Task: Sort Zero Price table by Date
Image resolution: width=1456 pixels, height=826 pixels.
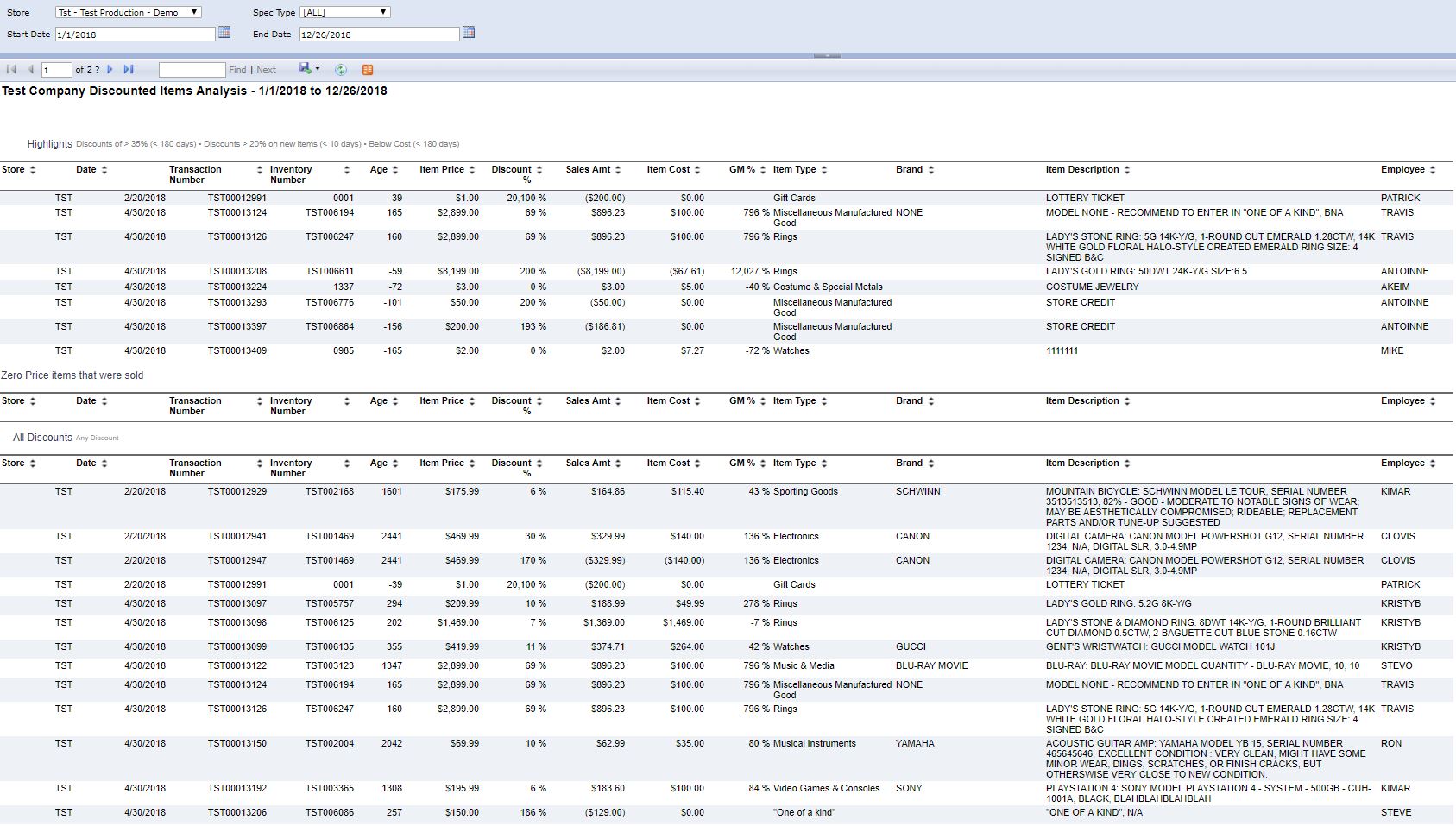Action: coord(104,401)
